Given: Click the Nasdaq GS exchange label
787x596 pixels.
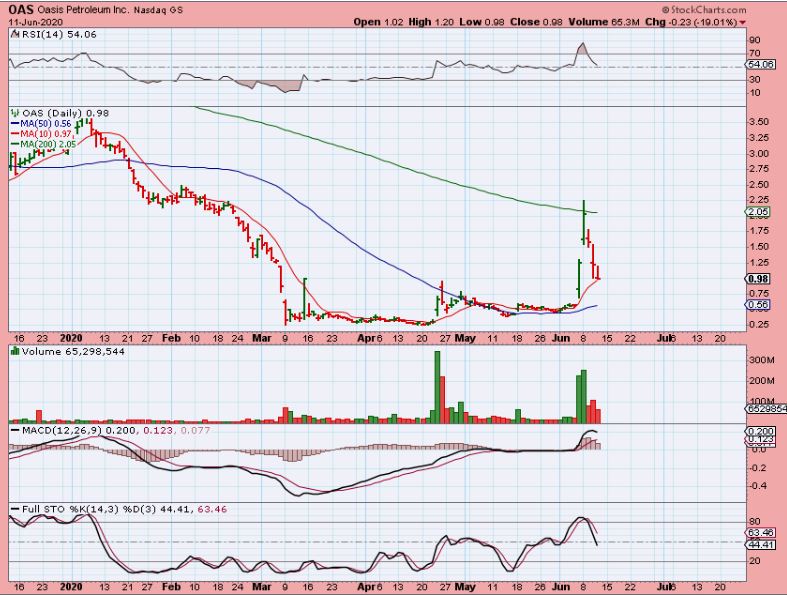Looking at the screenshot, I should 158,10.
